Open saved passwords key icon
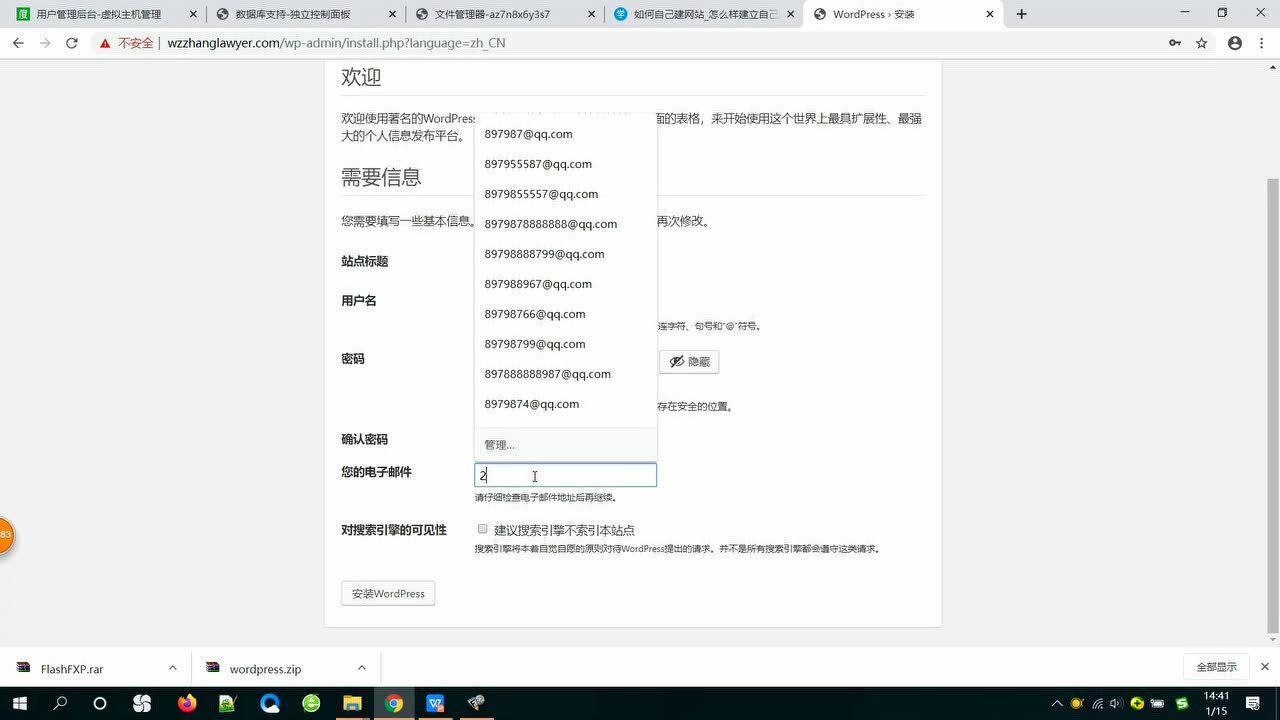 pyautogui.click(x=1175, y=43)
